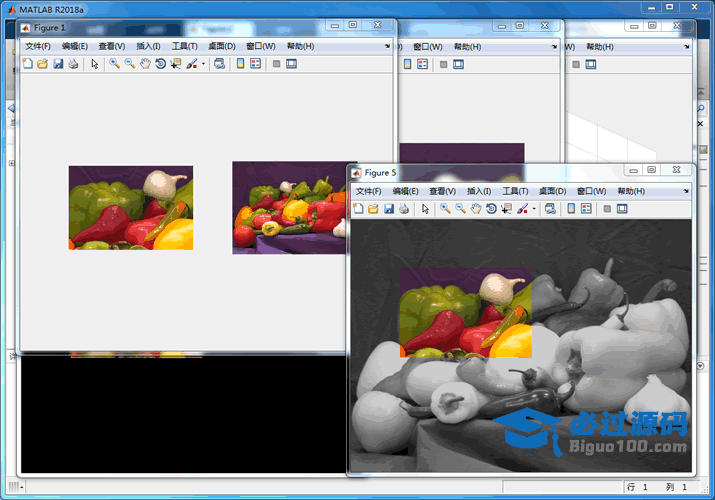This screenshot has width=715, height=500.
Task: Click Zoom In tool in Figure 1 toolbar
Action: click(115, 64)
